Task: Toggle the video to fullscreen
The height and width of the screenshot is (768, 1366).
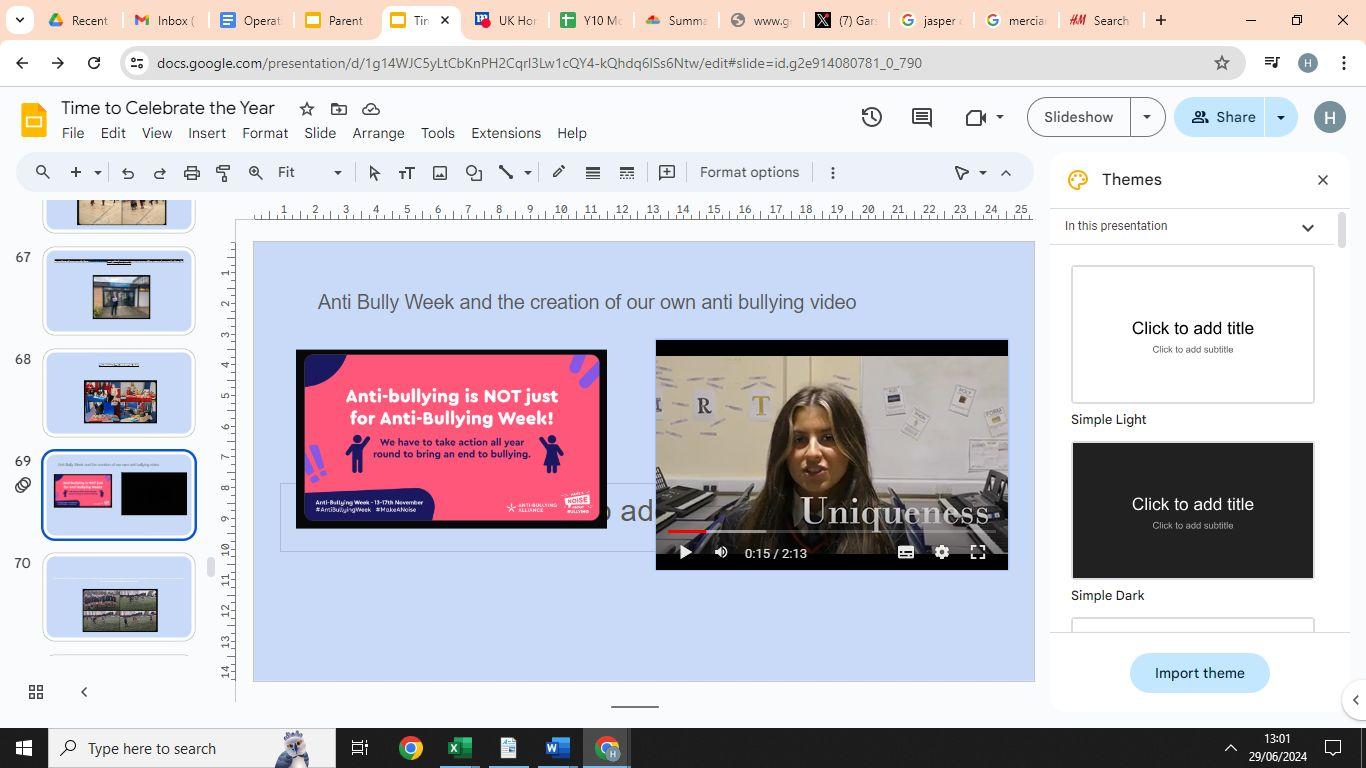Action: [978, 552]
